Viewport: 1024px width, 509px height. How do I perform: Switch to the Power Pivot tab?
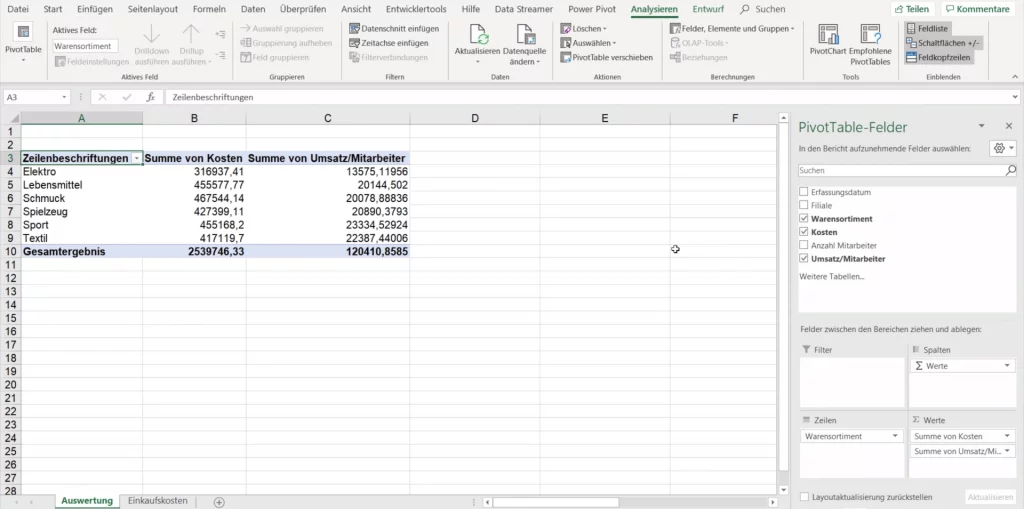[x=592, y=9]
